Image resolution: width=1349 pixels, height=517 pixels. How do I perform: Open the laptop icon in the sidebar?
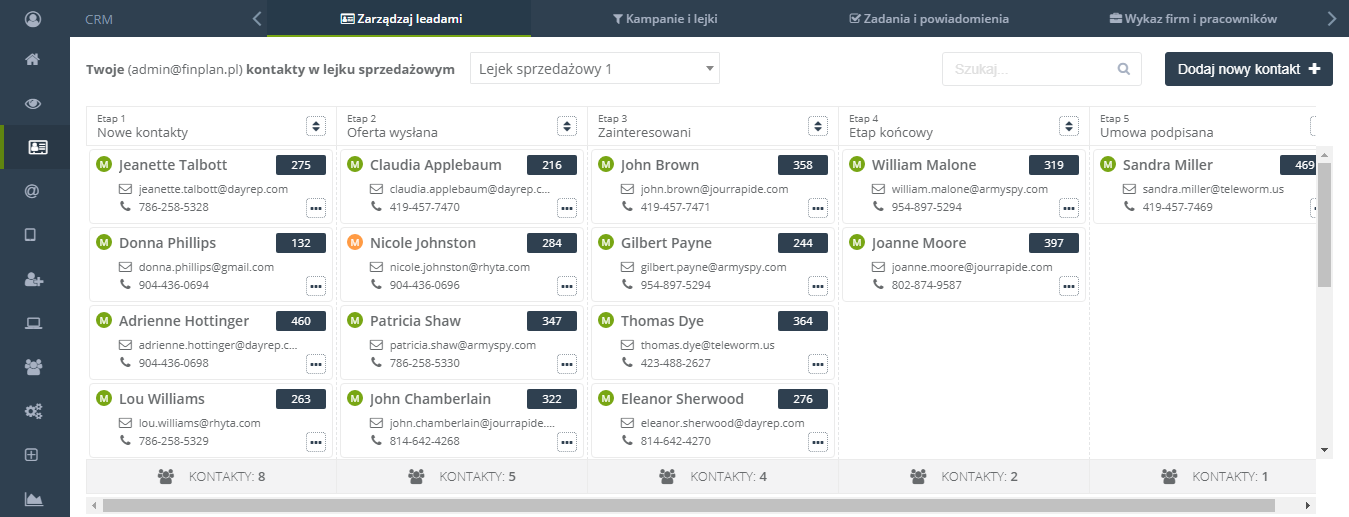pos(33,323)
